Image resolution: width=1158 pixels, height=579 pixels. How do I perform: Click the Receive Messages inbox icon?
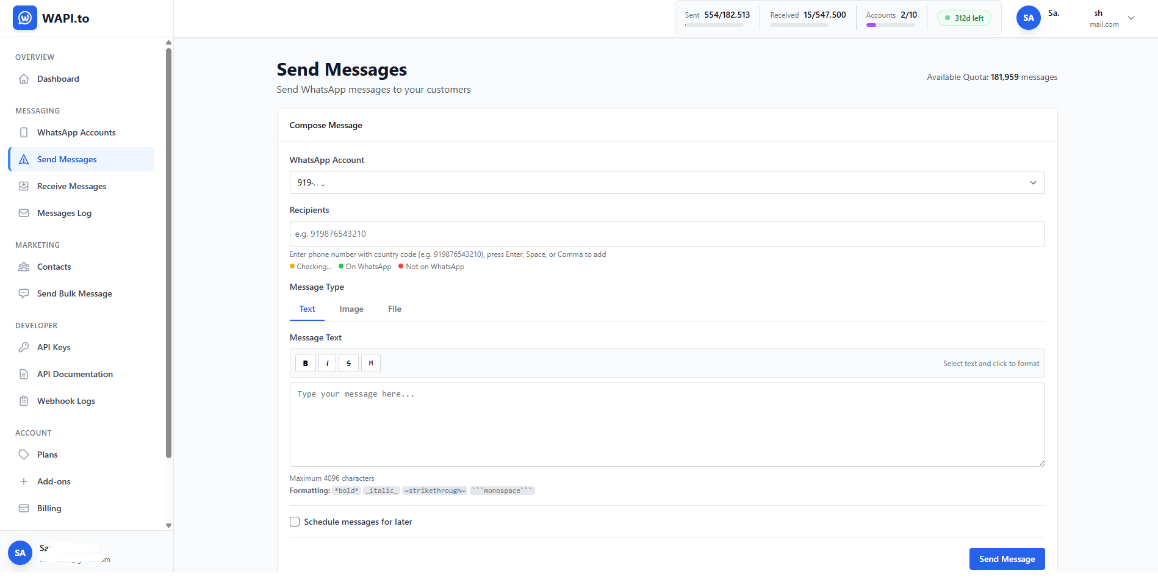(x=24, y=186)
